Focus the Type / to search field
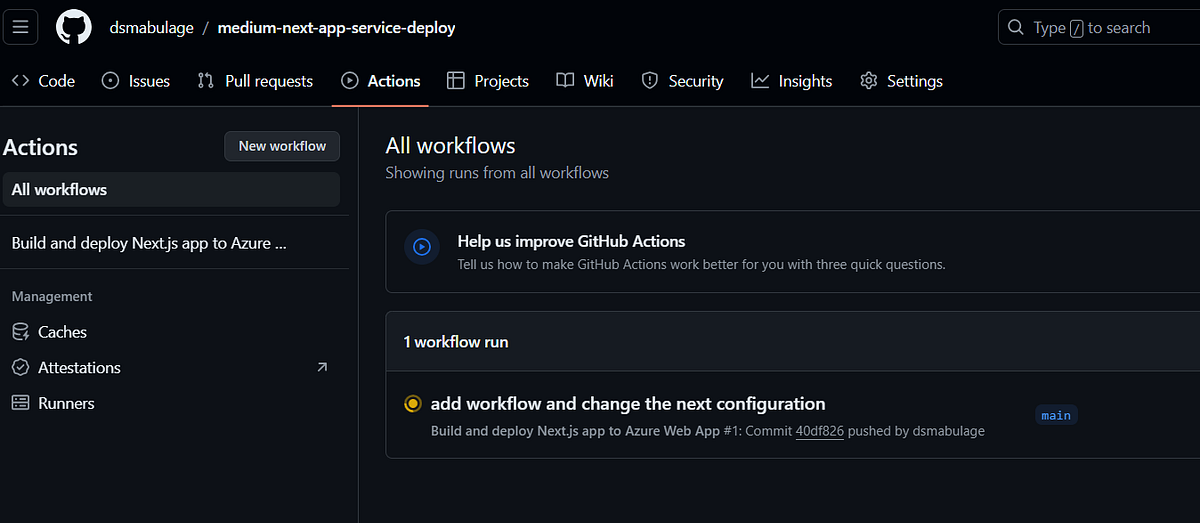The image size is (1200, 523). (1100, 27)
